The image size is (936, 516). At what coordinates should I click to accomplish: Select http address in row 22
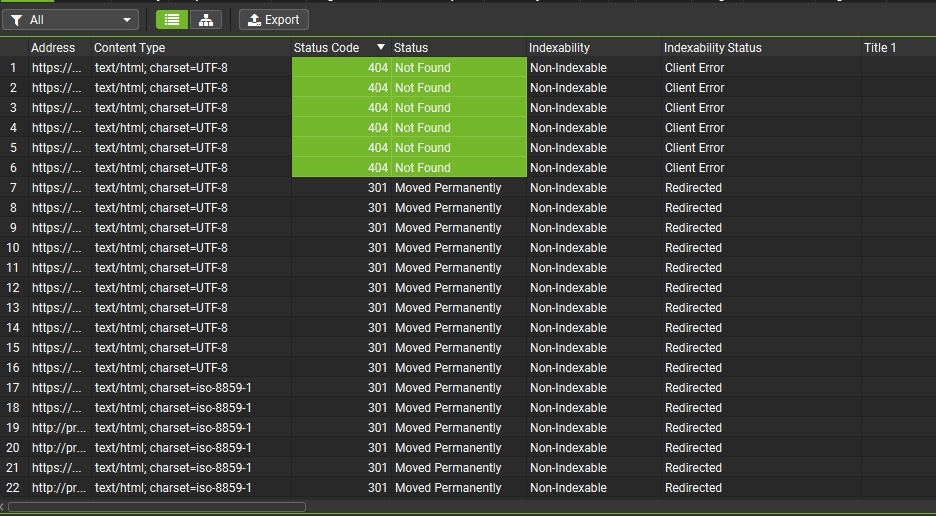pos(60,488)
